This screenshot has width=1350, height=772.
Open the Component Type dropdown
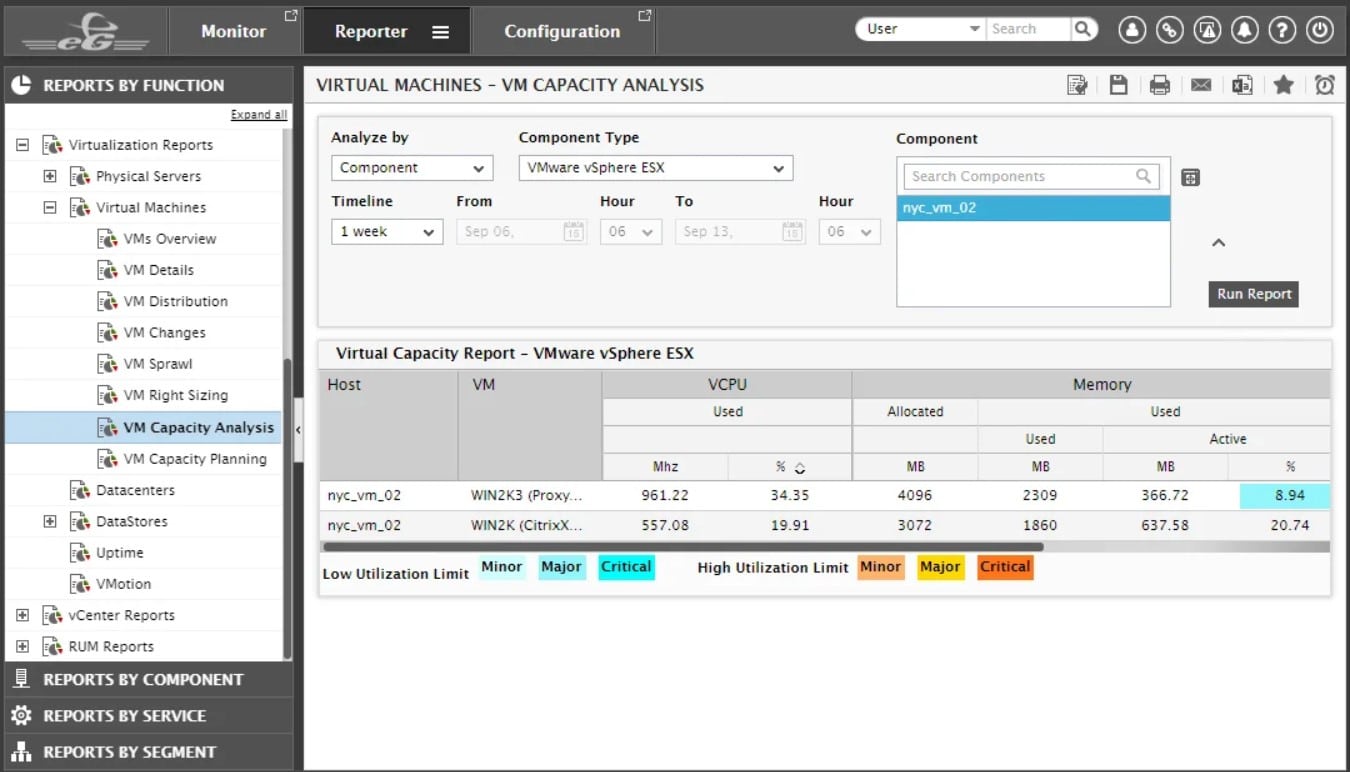pyautogui.click(x=656, y=168)
